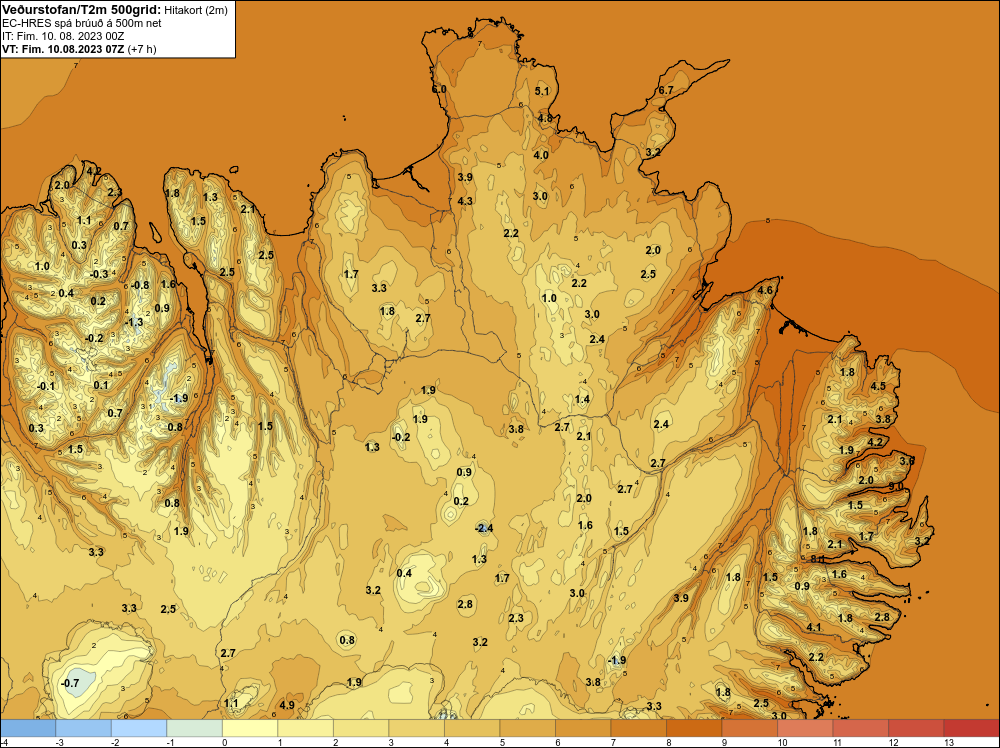Click the initial time 'IT: Fim. 10. 08. 2023 00Z'

(63, 36)
